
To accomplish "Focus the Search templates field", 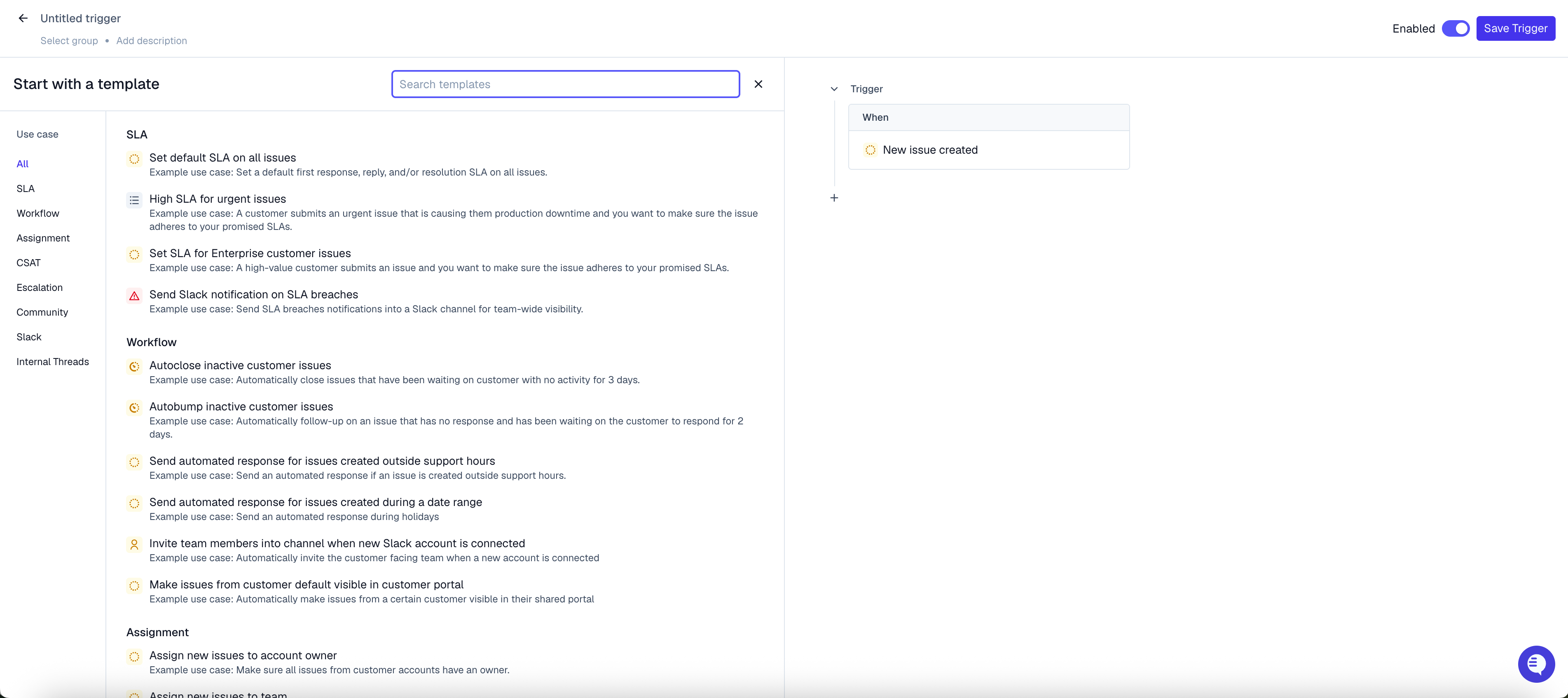I will pyautogui.click(x=565, y=84).
